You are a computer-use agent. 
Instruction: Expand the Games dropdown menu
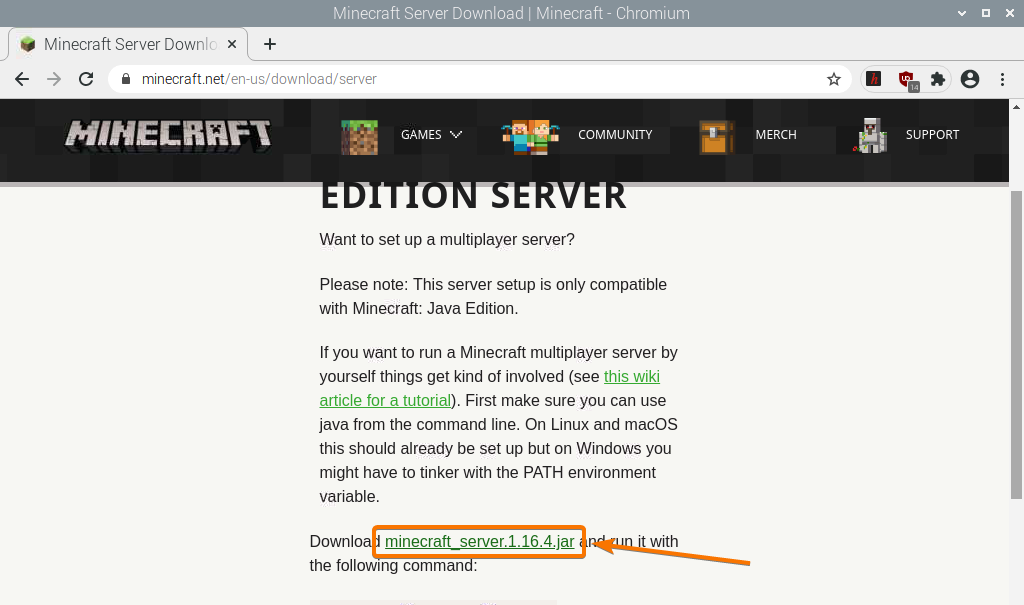431,135
